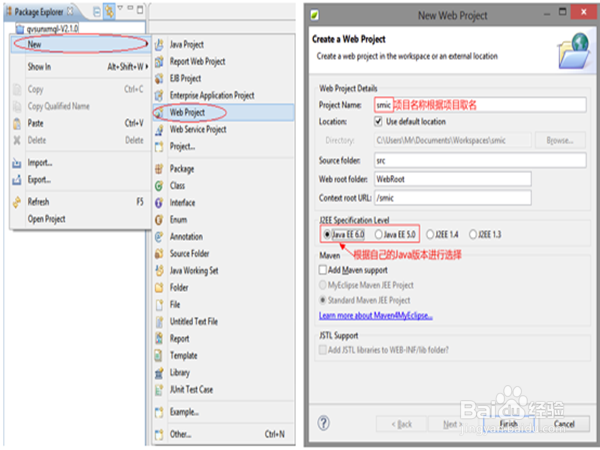This screenshot has height=450, width=600.
Task: Expand Show In submenu
Action: pos(80,67)
